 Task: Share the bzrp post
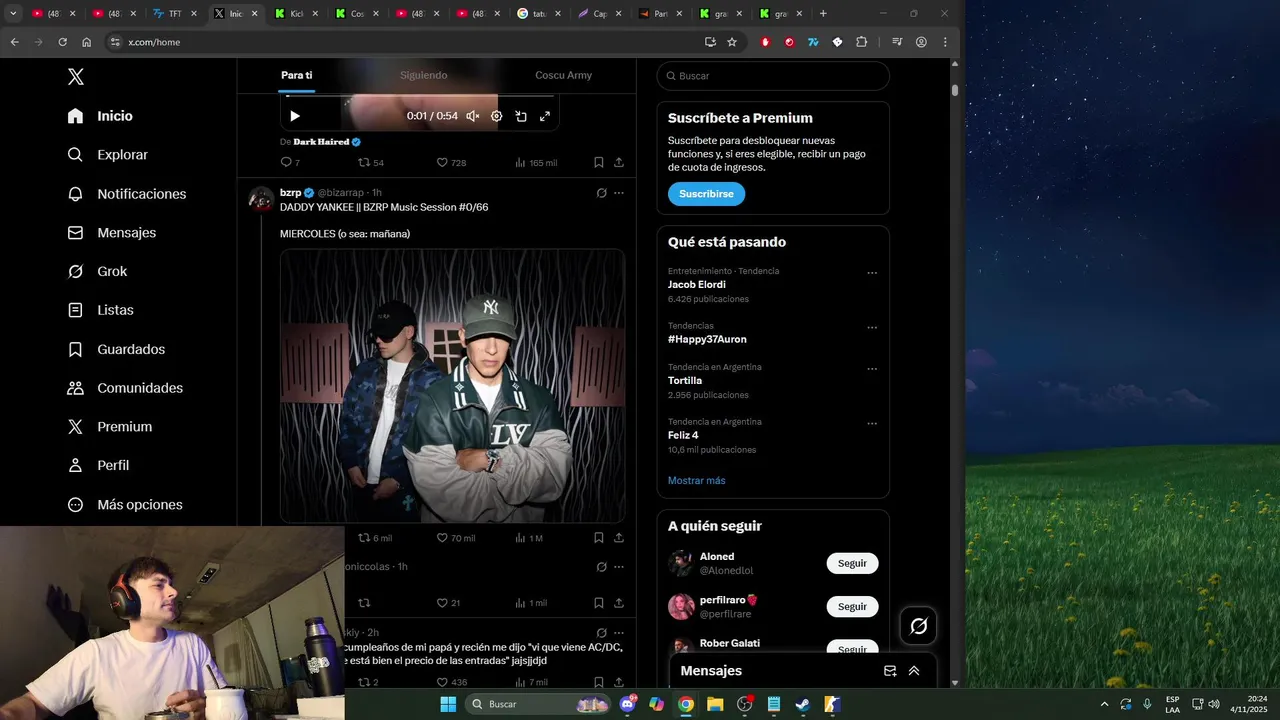click(619, 538)
